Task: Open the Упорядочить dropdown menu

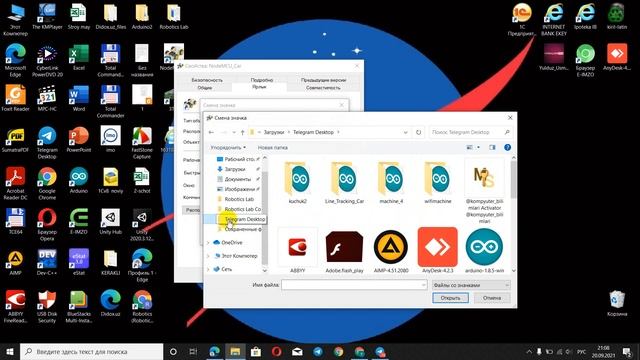Action: point(228,147)
